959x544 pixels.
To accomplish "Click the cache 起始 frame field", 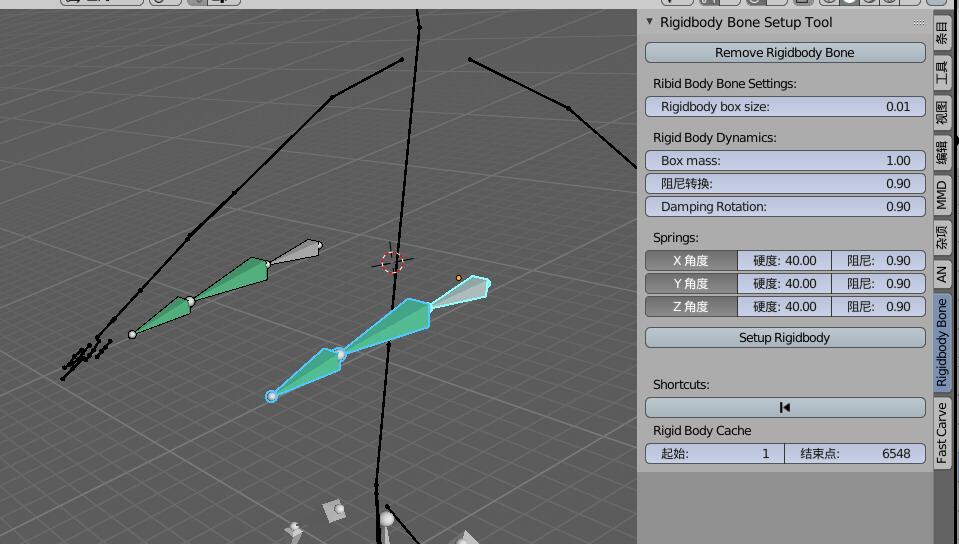I will pyautogui.click(x=714, y=454).
